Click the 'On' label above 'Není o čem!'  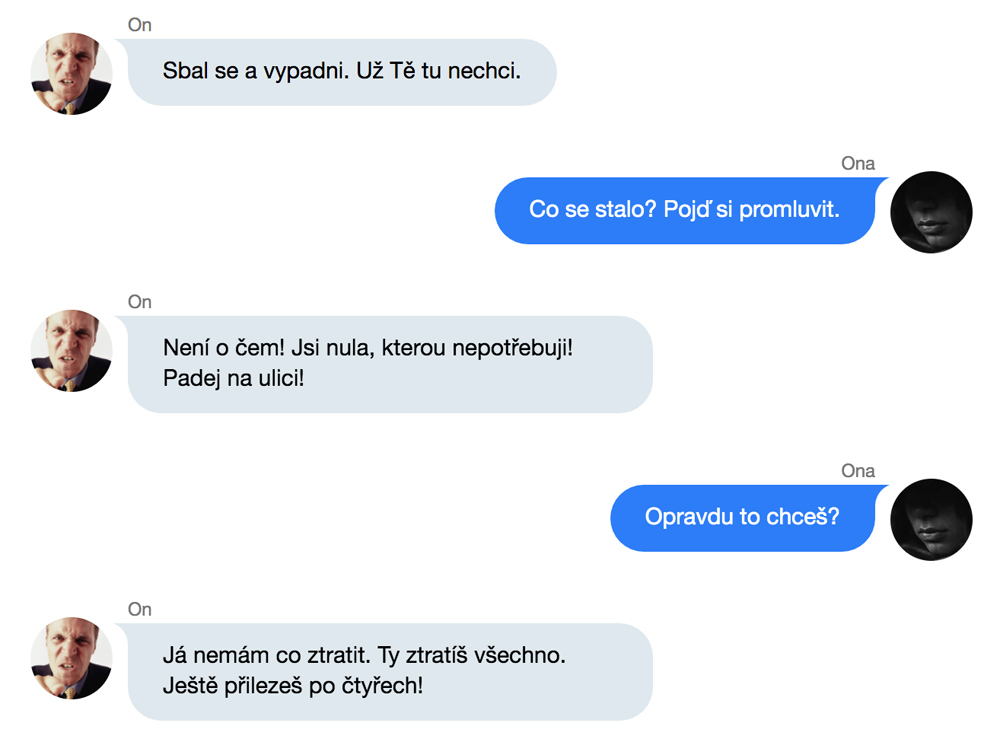[140, 302]
